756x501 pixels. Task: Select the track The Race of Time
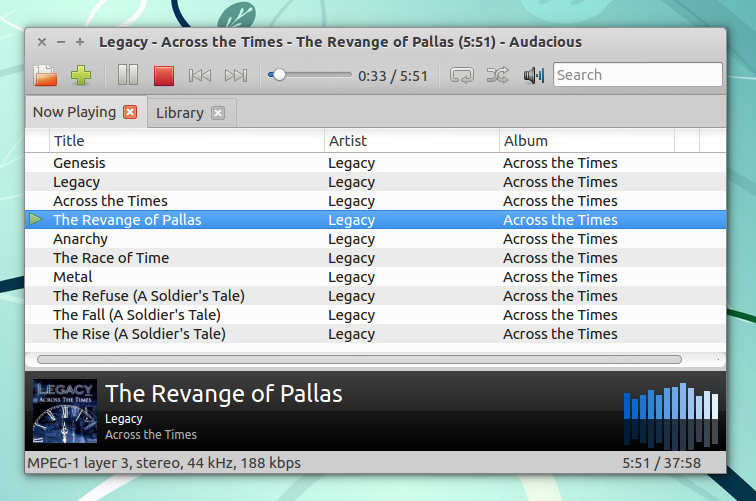tap(376, 258)
